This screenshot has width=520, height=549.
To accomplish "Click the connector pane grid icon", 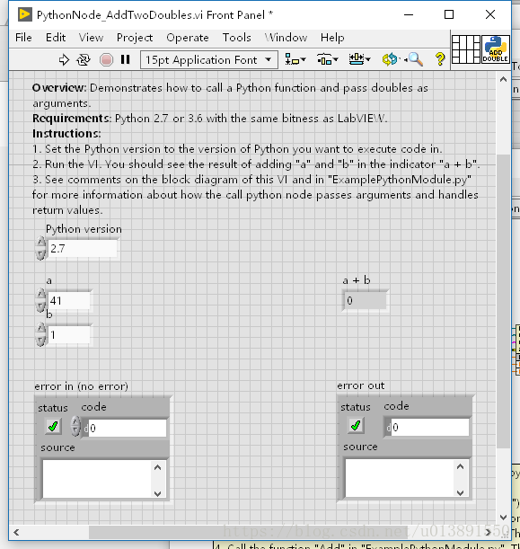I will point(466,49).
